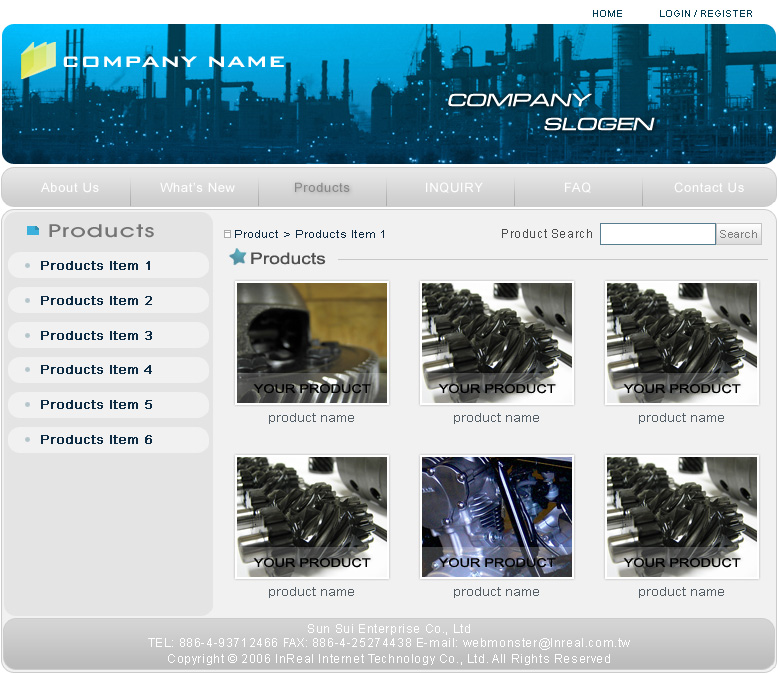
Task: Open the first product thumbnail with large gear
Action: pos(311,342)
